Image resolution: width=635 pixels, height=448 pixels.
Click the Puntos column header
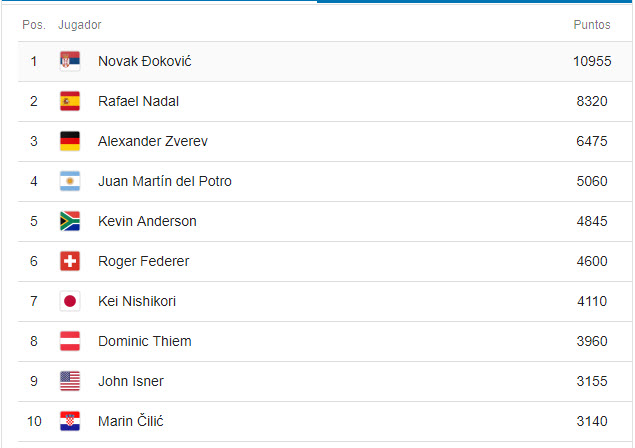[x=592, y=25]
